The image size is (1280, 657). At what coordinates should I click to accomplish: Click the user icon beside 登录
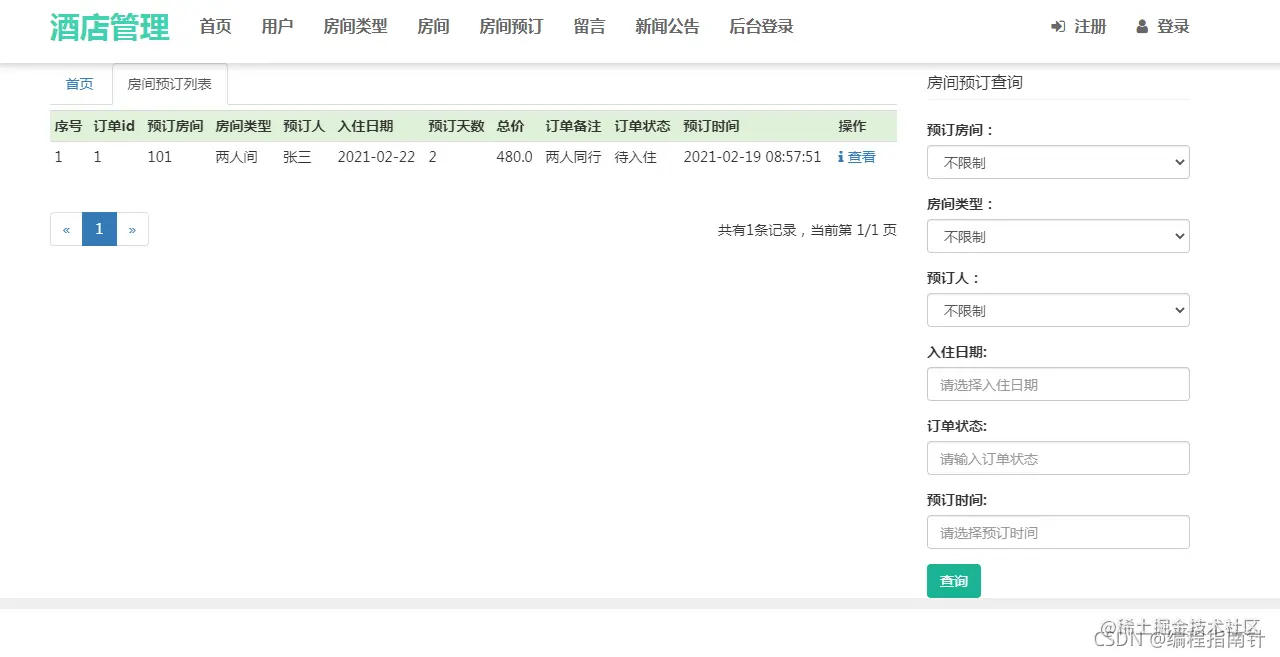1142,27
